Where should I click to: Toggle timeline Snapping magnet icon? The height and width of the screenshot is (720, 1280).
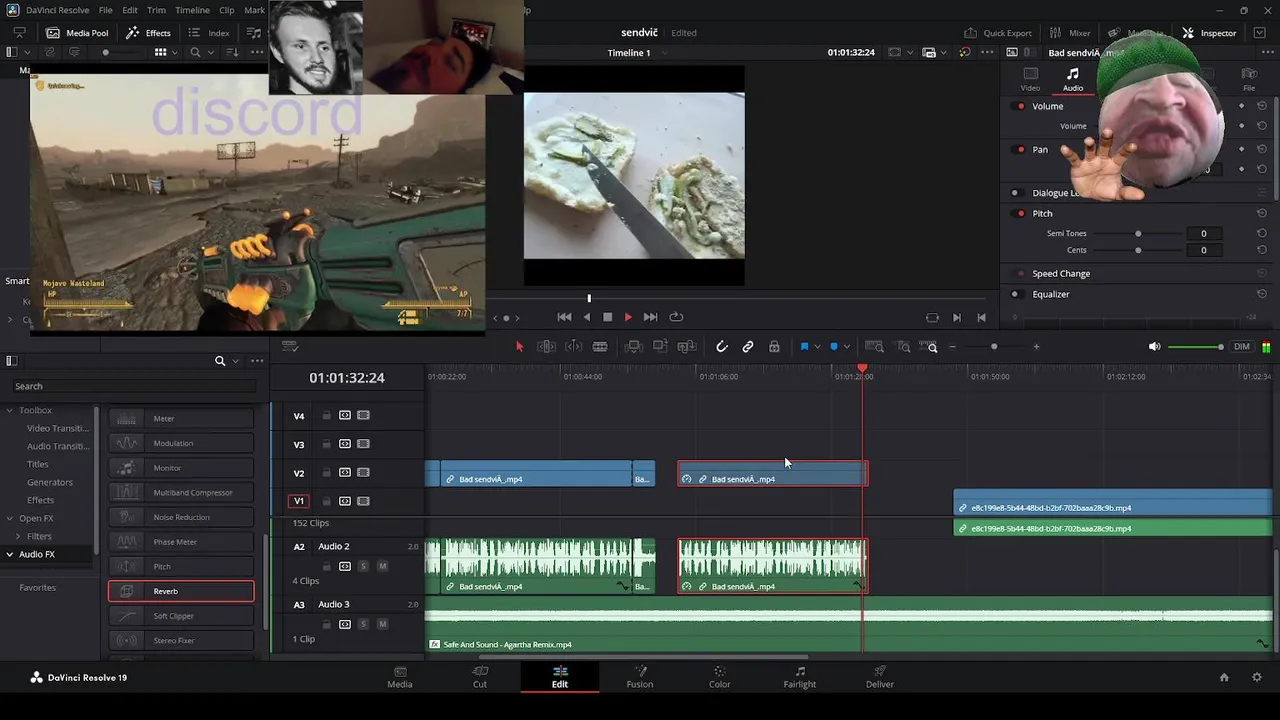click(x=722, y=347)
